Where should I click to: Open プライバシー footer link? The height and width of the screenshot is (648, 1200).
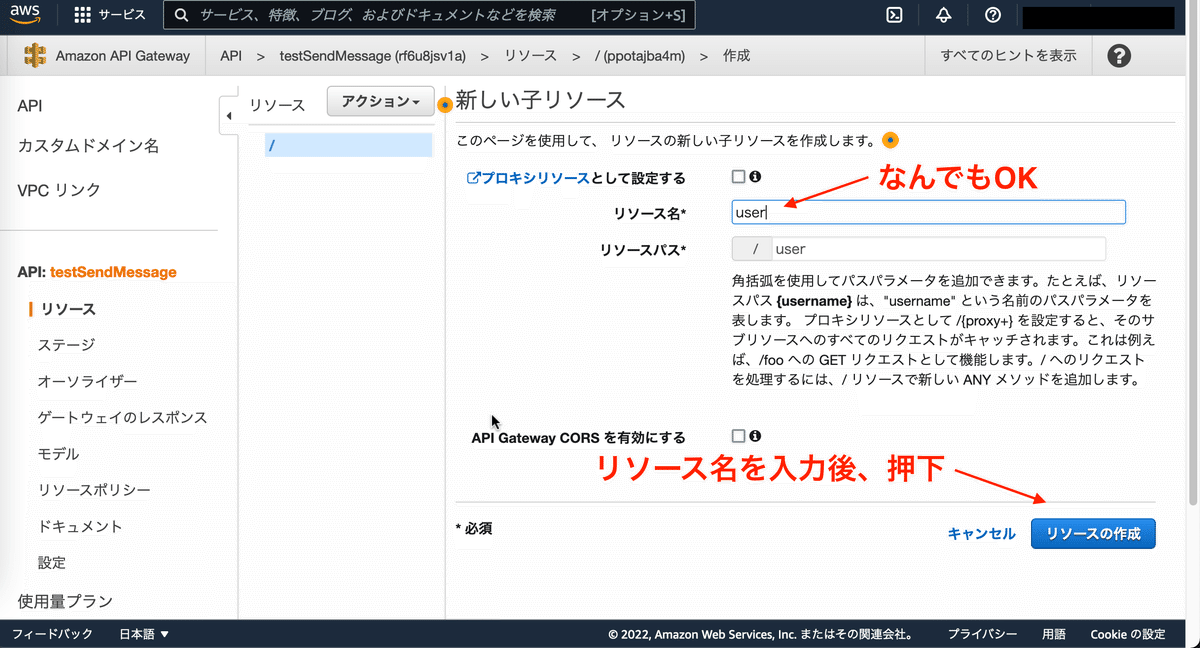(x=983, y=634)
